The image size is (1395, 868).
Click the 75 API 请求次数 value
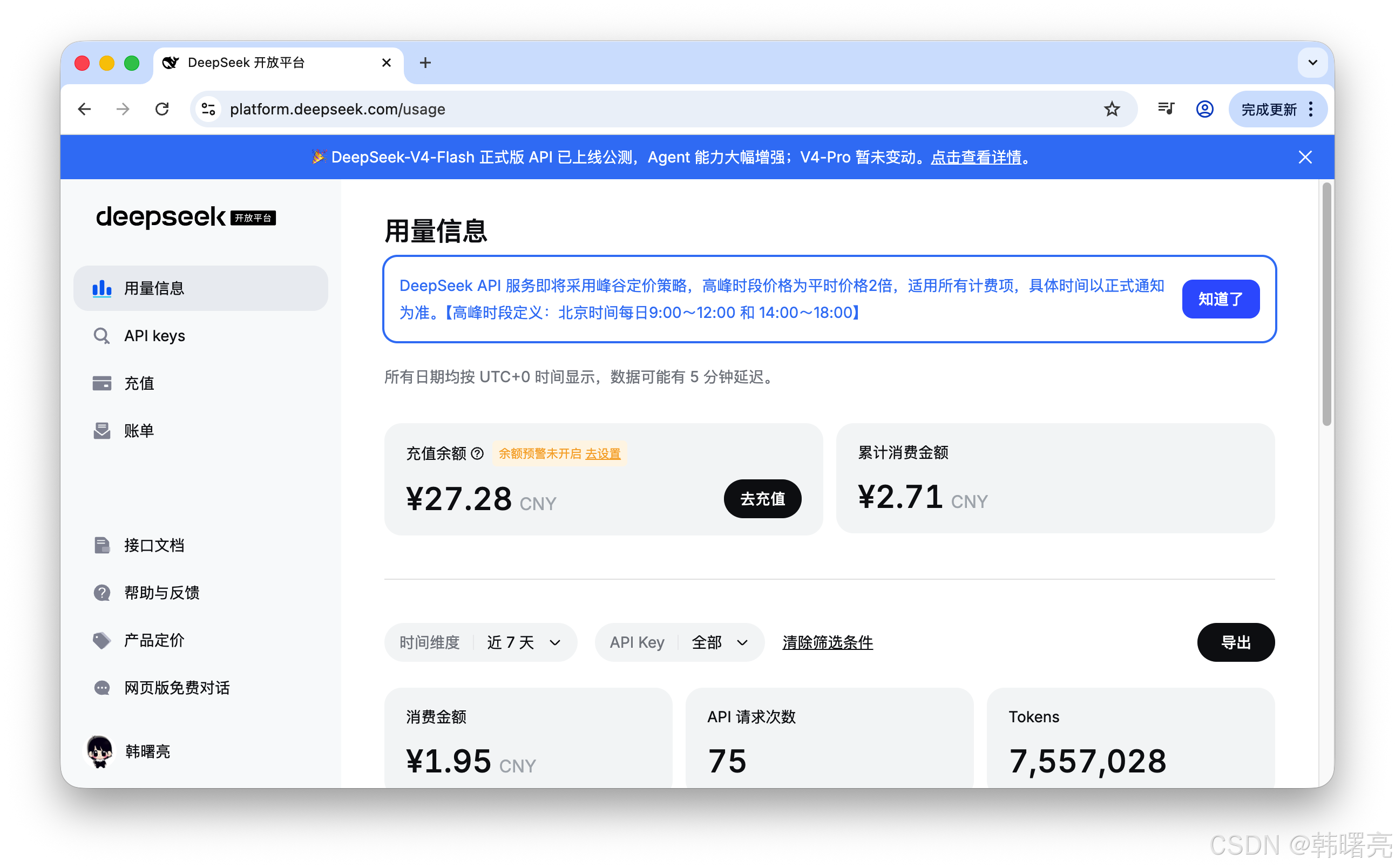[727, 761]
